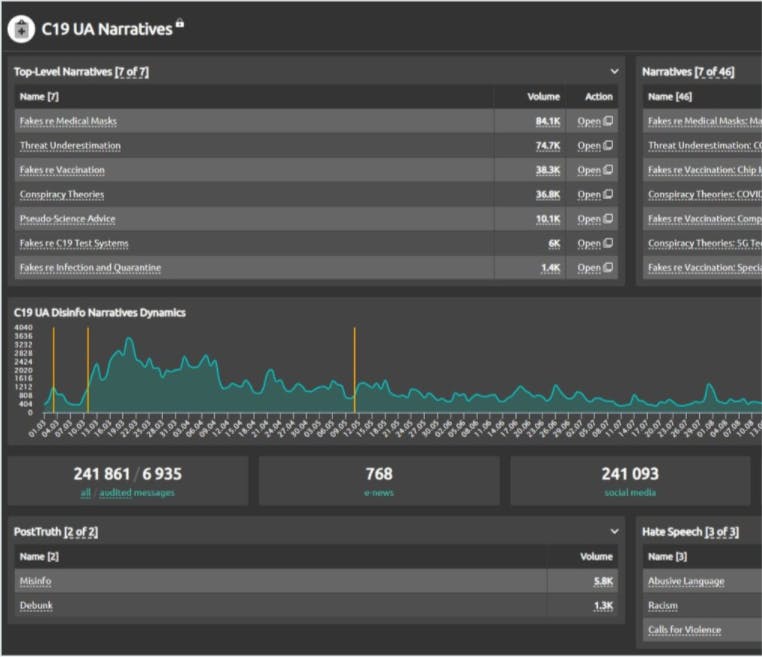The height and width of the screenshot is (657, 762).
Task: Open the Conspiracy Theories narrative row
Action: click(595, 195)
